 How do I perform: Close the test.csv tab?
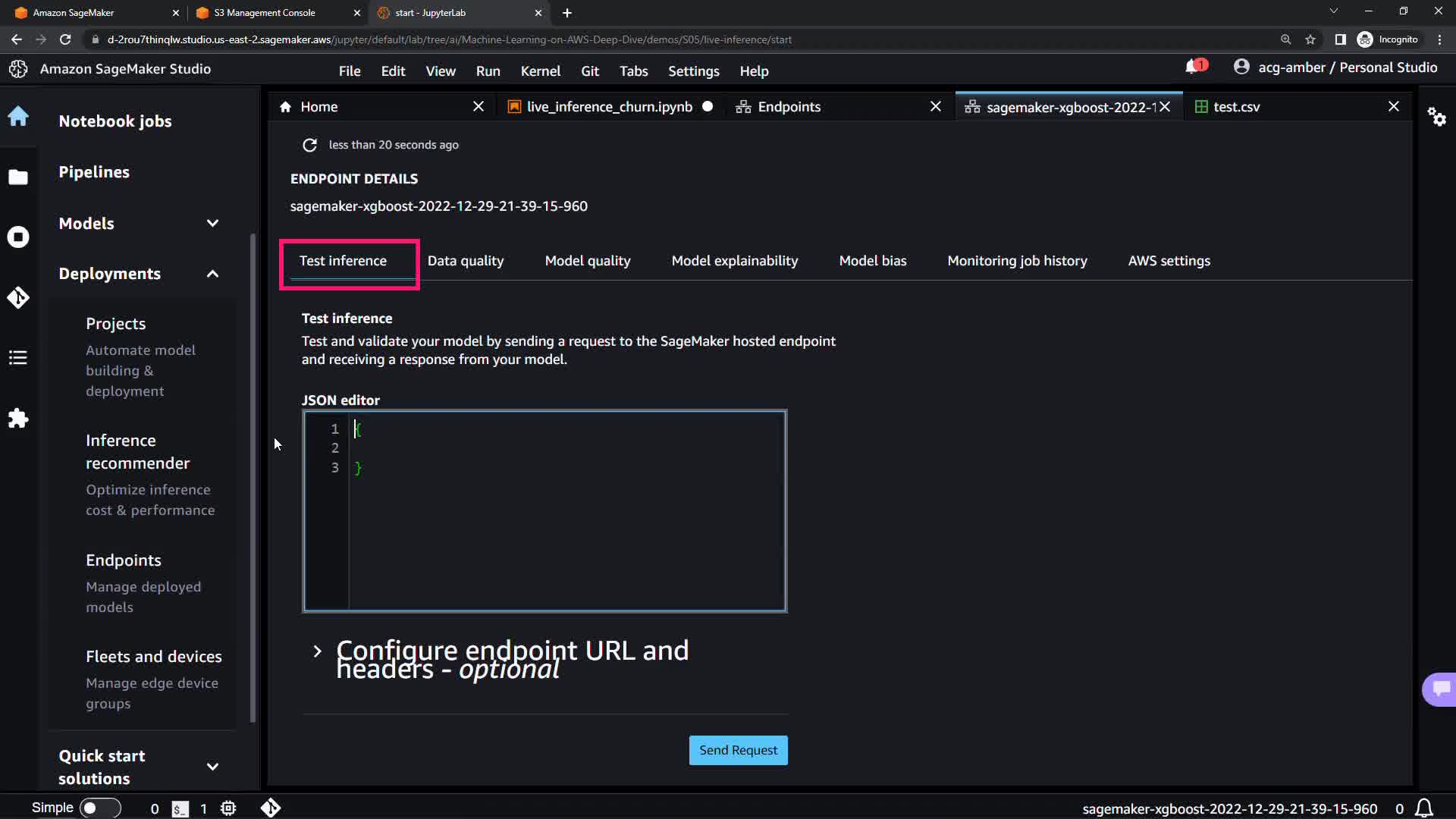coord(1393,107)
